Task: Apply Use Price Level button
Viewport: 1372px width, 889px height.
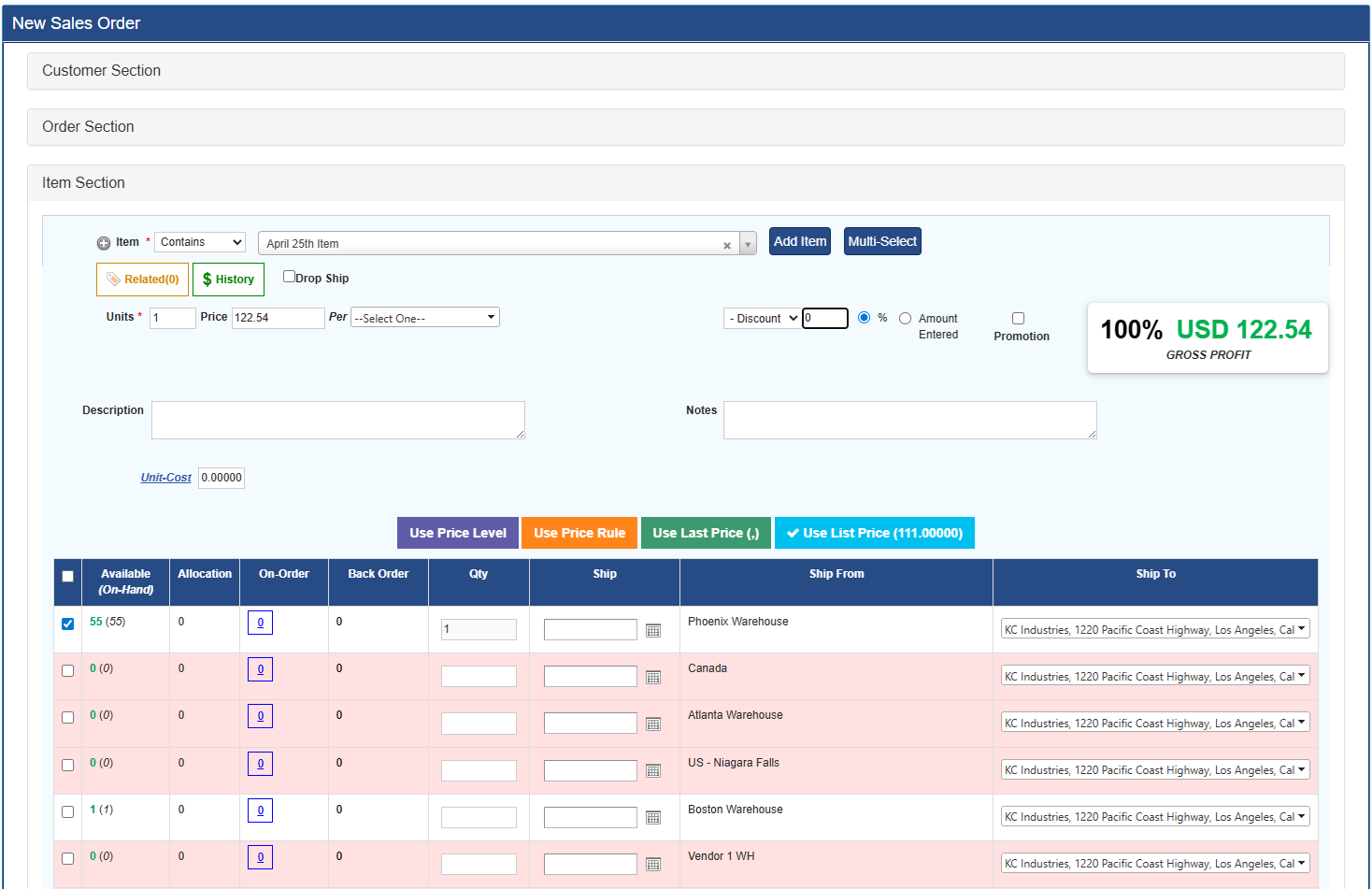Action: 458,533
